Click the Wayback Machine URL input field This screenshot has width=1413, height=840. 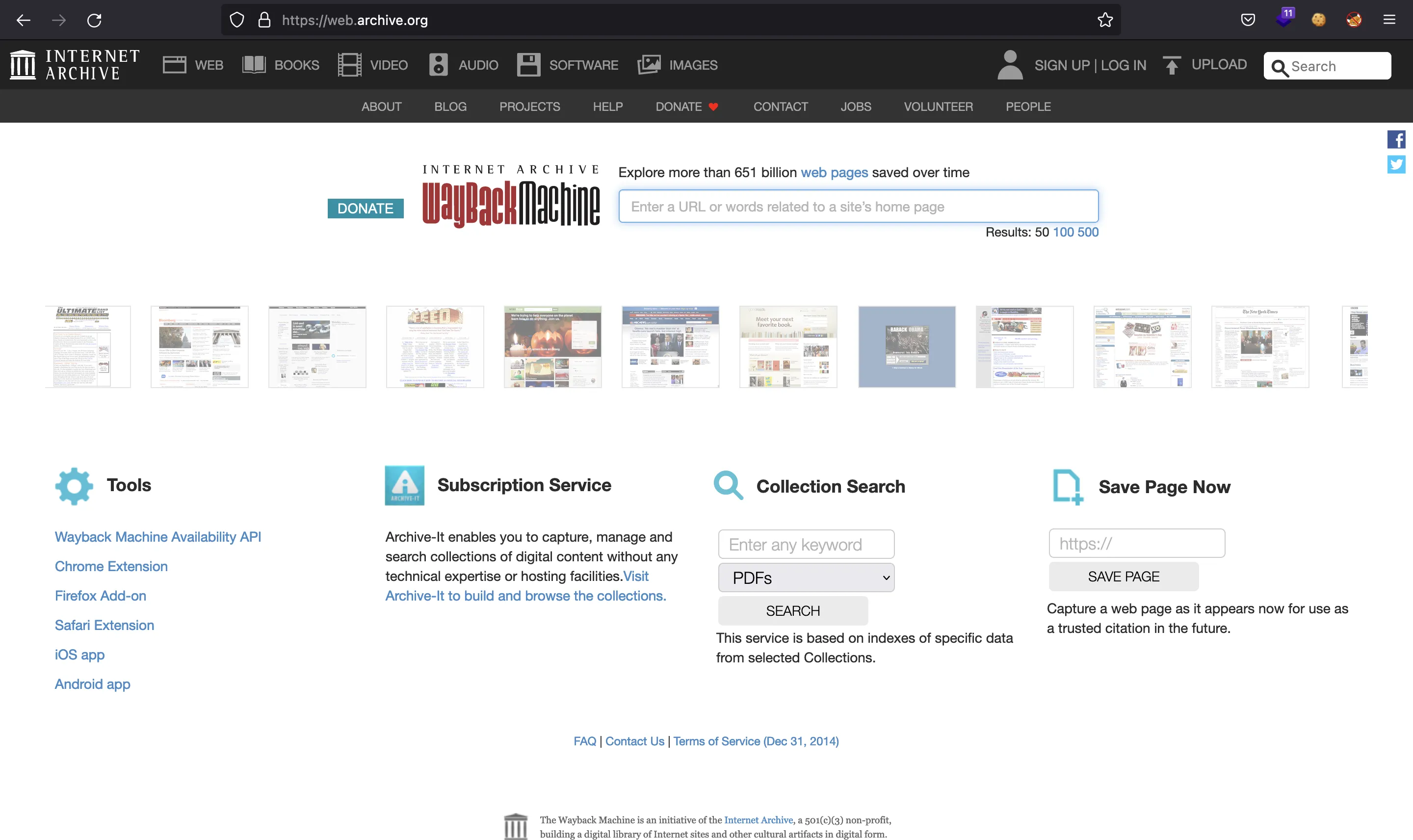pos(857,206)
